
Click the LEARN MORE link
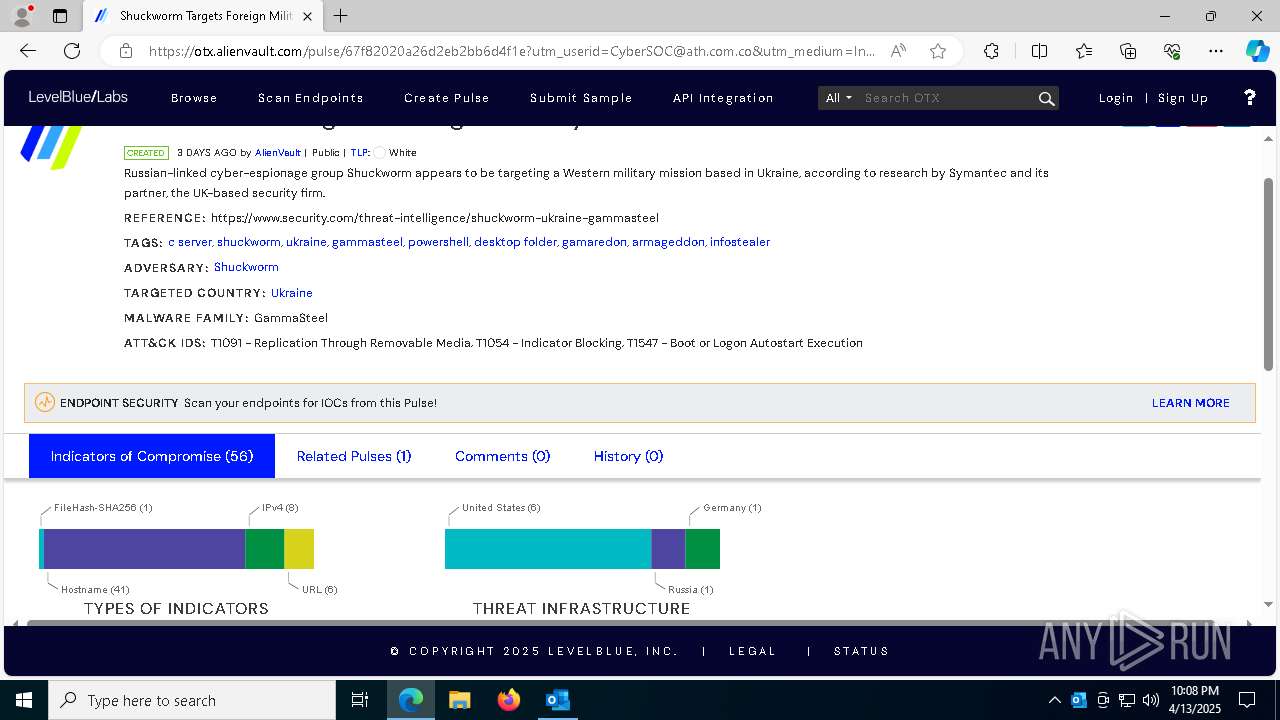coord(1191,403)
